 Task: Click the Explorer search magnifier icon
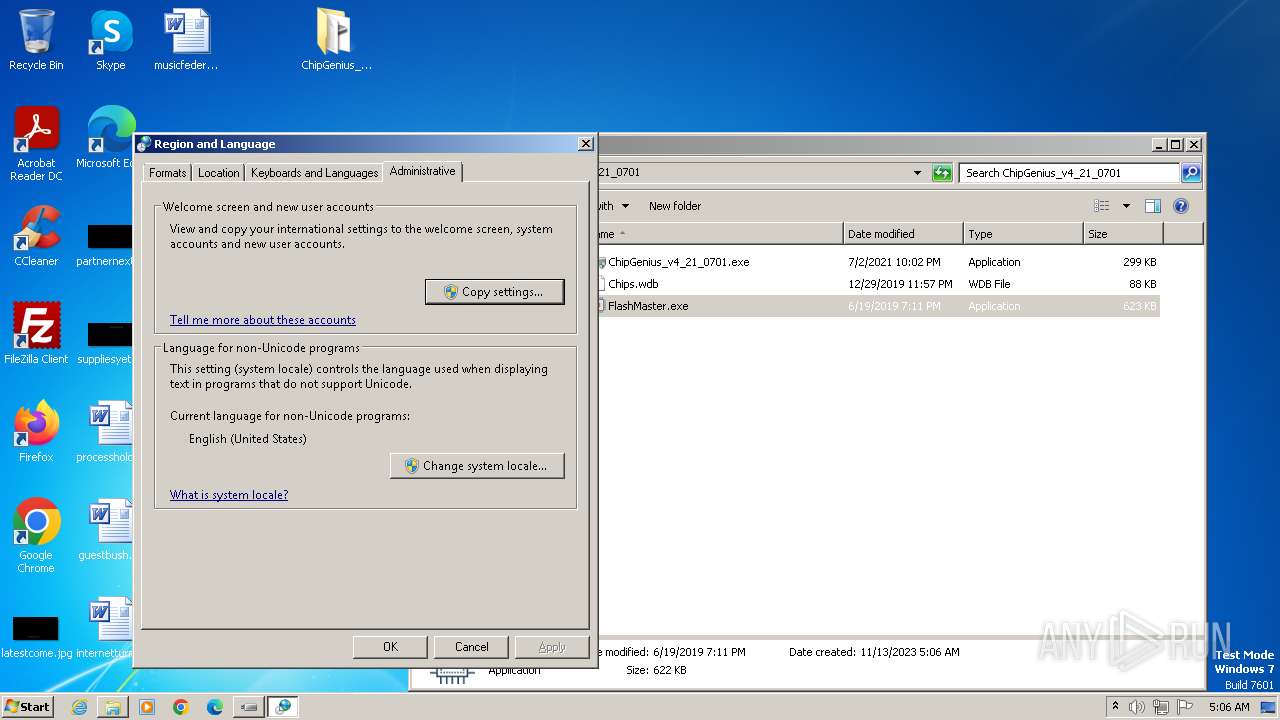pos(1190,173)
